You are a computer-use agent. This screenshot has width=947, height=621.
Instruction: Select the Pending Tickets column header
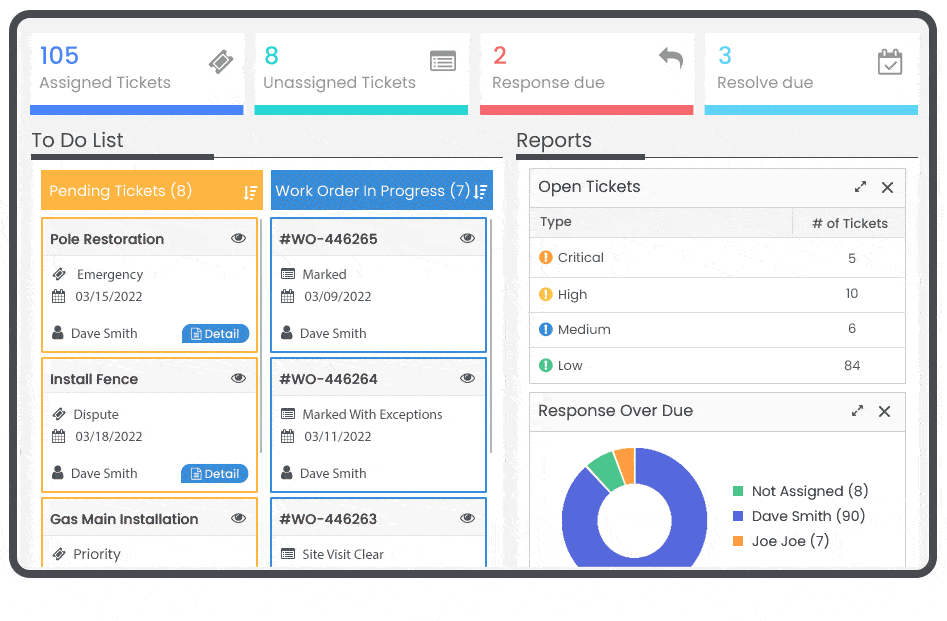point(121,191)
